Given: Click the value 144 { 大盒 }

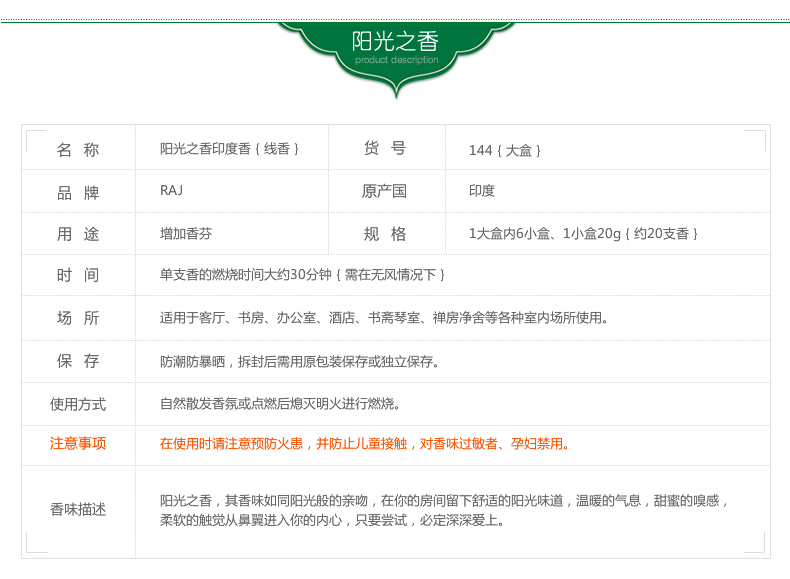Looking at the screenshot, I should [505, 151].
